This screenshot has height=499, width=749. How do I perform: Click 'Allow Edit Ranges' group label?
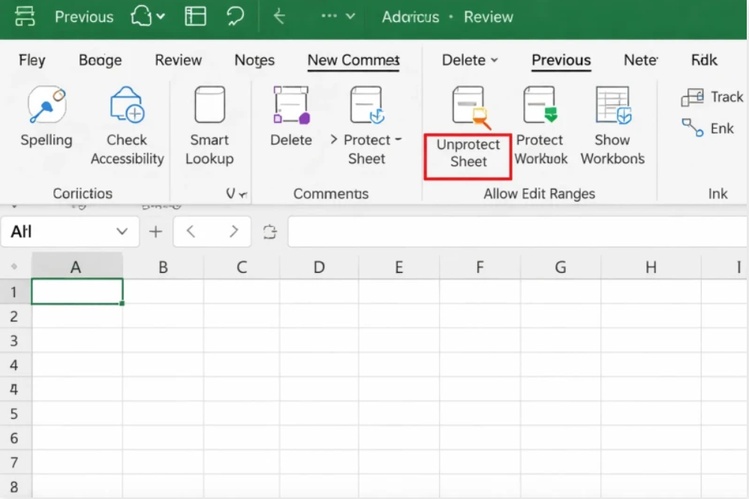[539, 193]
